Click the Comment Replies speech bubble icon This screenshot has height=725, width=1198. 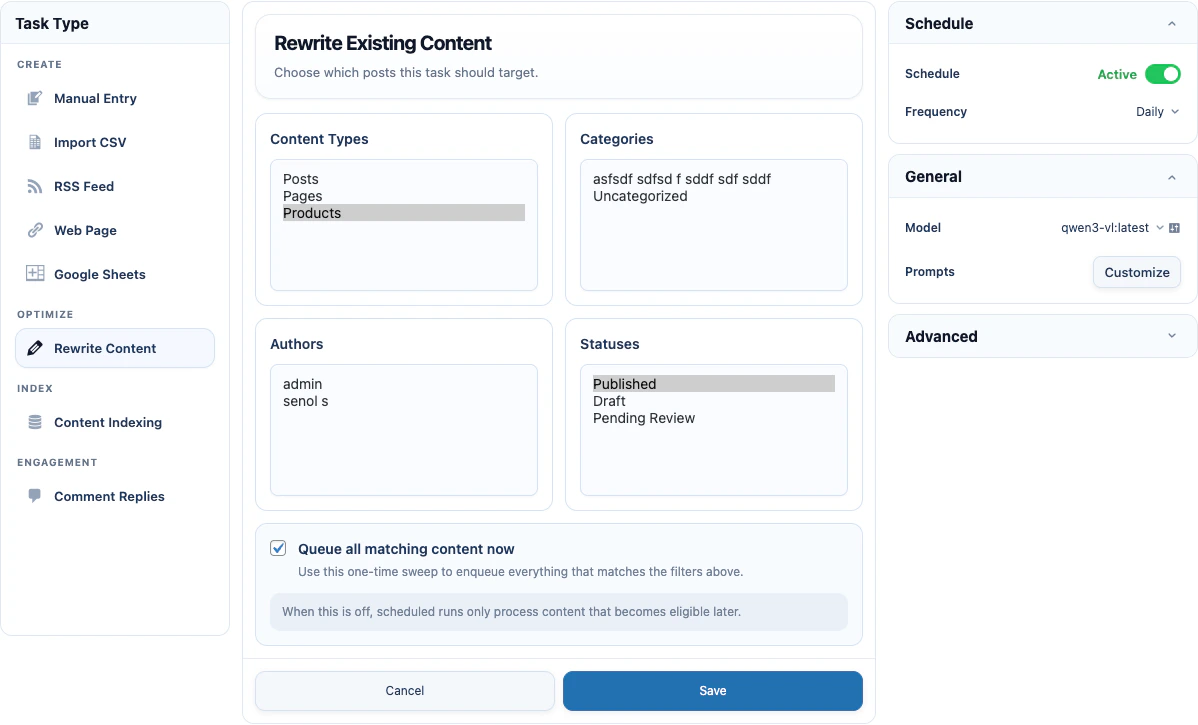[x=34, y=496]
